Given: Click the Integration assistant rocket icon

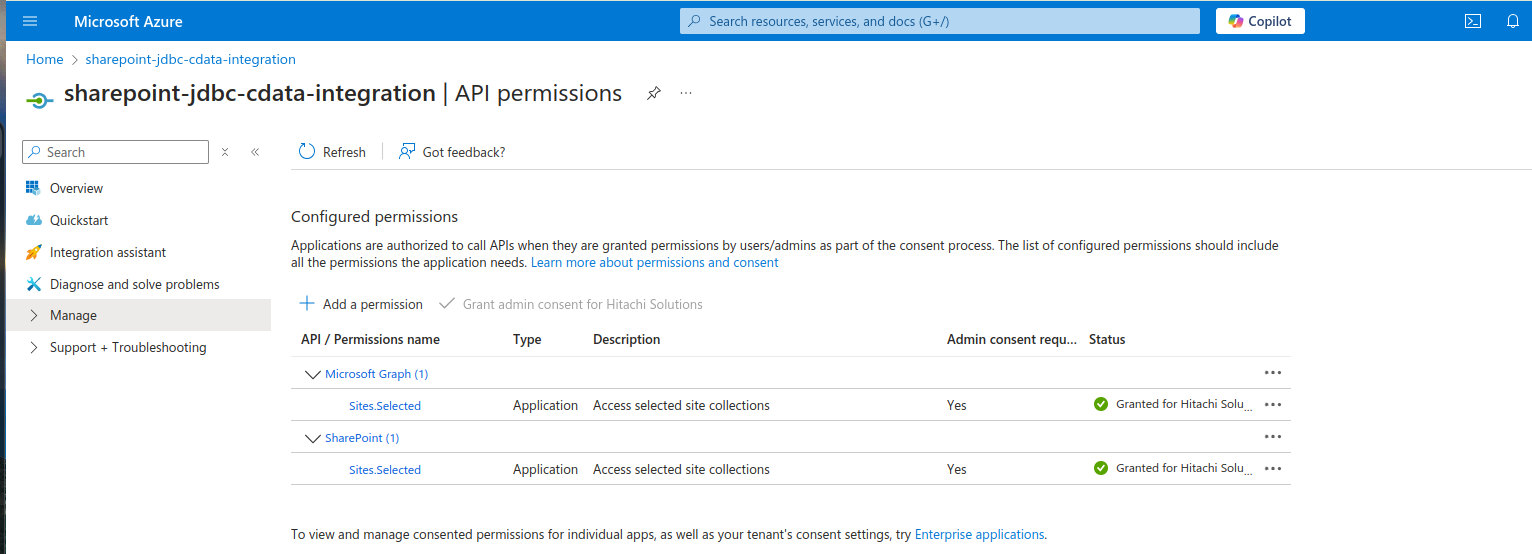Looking at the screenshot, I should (x=33, y=252).
